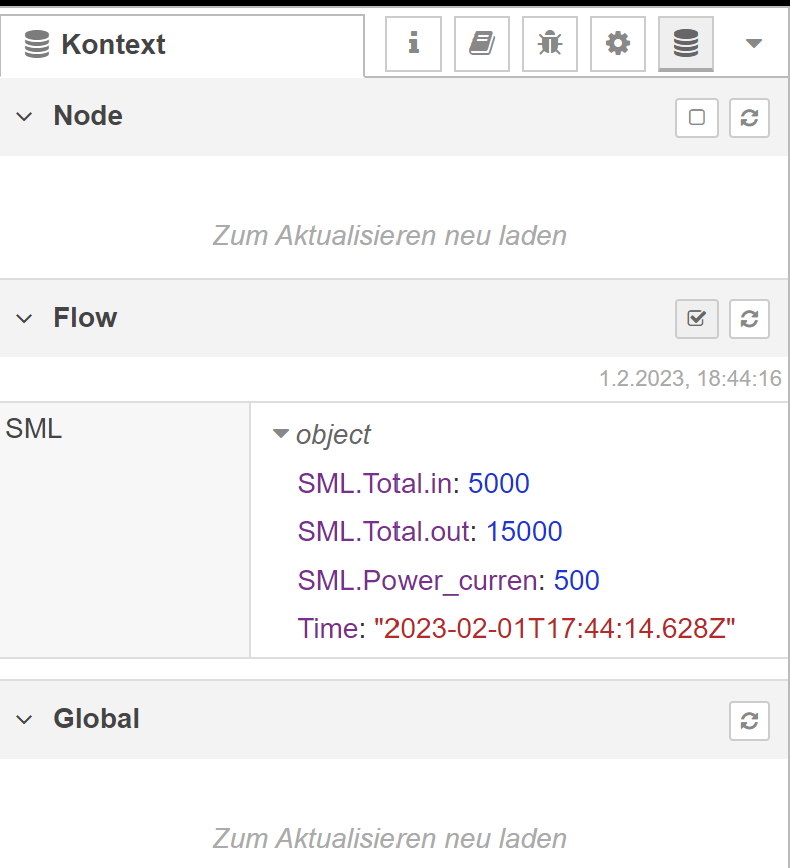This screenshot has width=790, height=868.
Task: Open the Configuration gear sidebar icon
Action: pyautogui.click(x=618, y=44)
